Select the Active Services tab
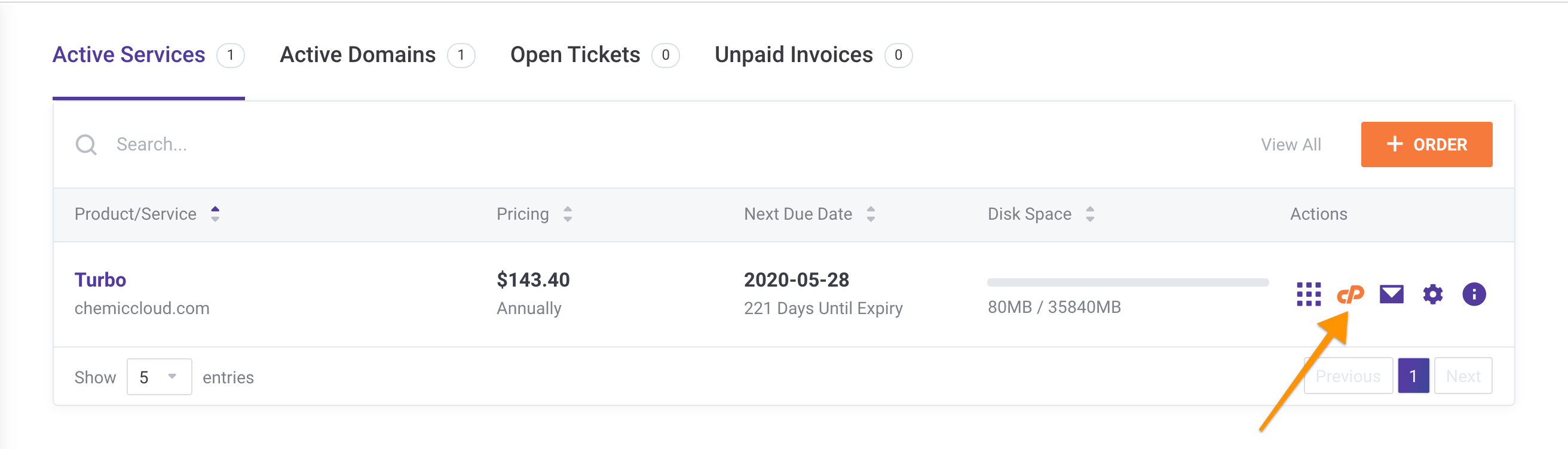Image resolution: width=1568 pixels, height=449 pixels. [x=128, y=56]
